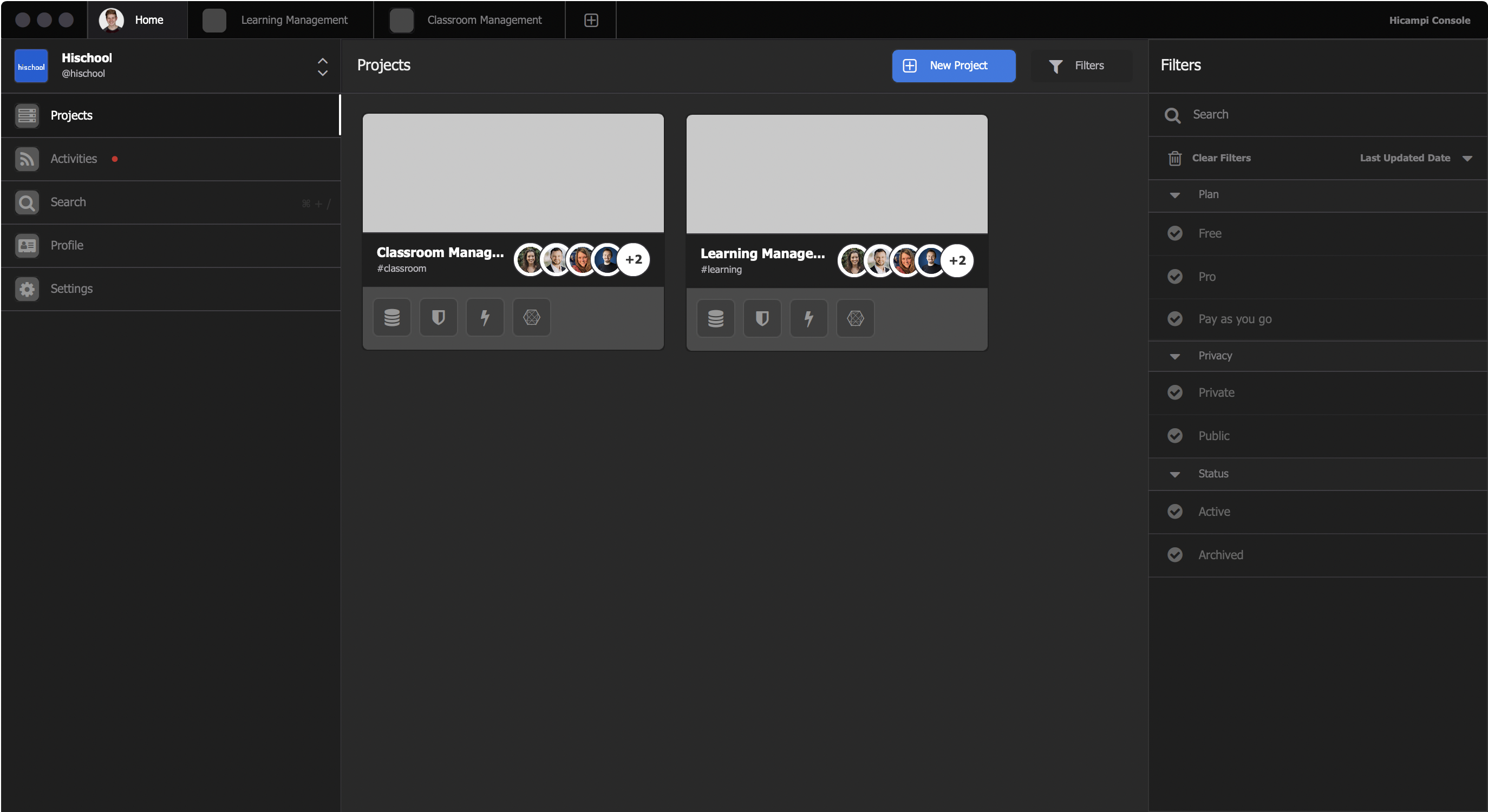Click polyhedron icon on Learning Management card

pos(855,318)
